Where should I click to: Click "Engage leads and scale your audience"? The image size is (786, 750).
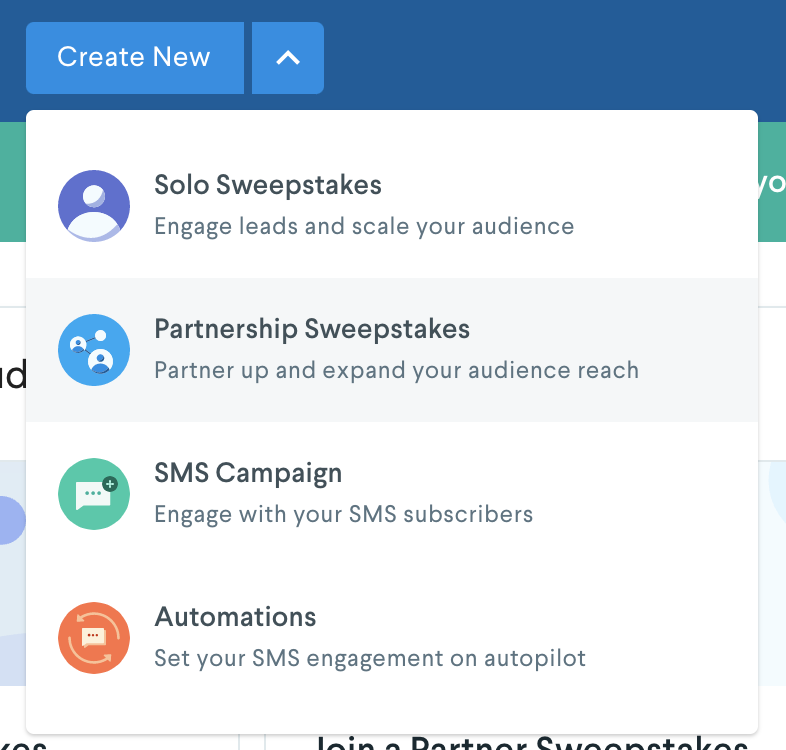click(x=364, y=227)
